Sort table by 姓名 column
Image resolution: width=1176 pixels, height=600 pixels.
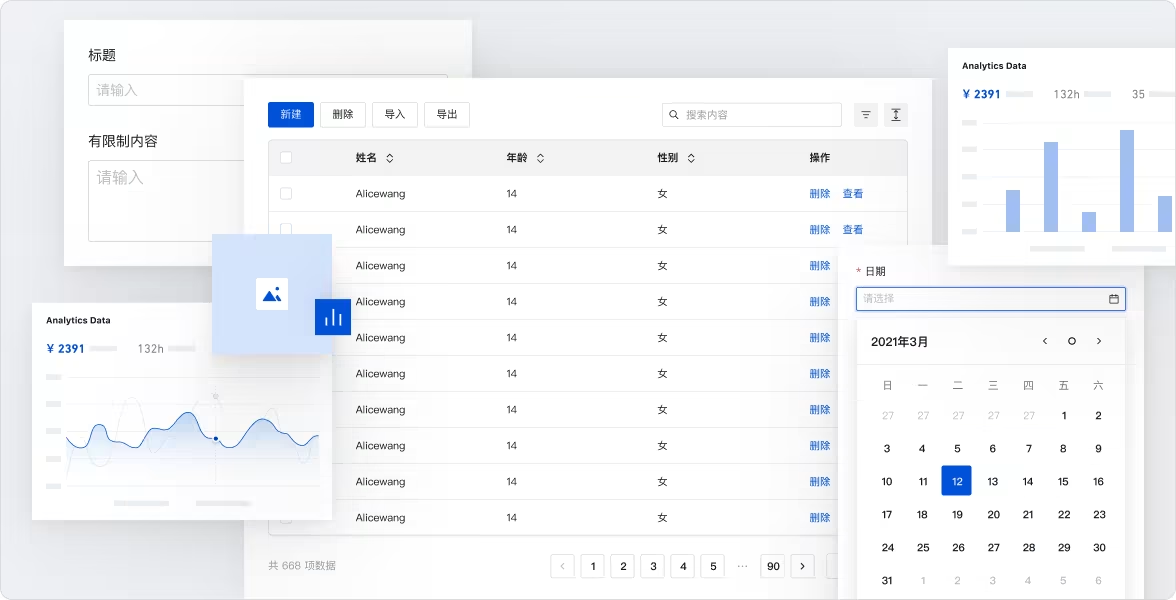point(390,158)
